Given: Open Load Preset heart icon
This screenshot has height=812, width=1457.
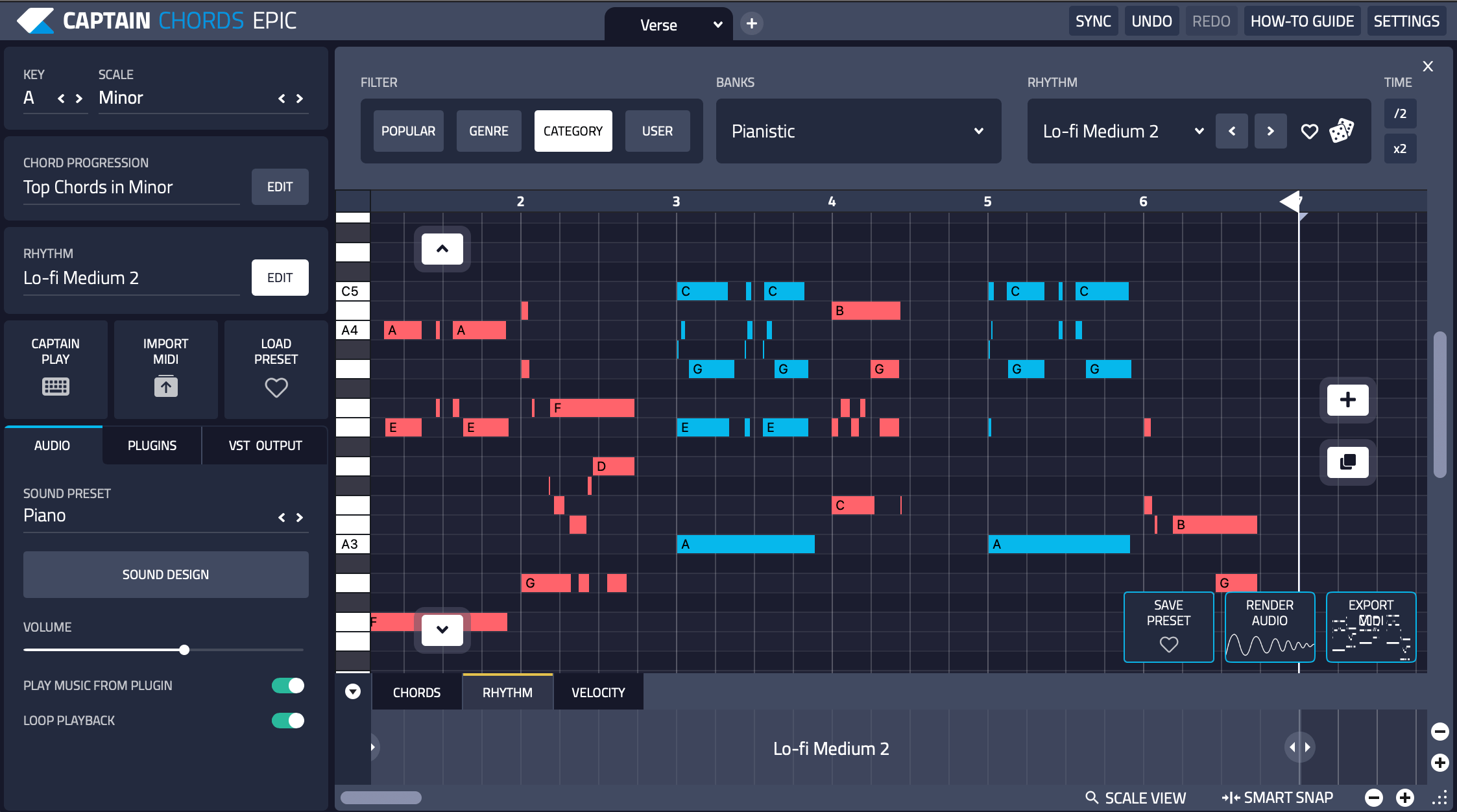Looking at the screenshot, I should [276, 387].
